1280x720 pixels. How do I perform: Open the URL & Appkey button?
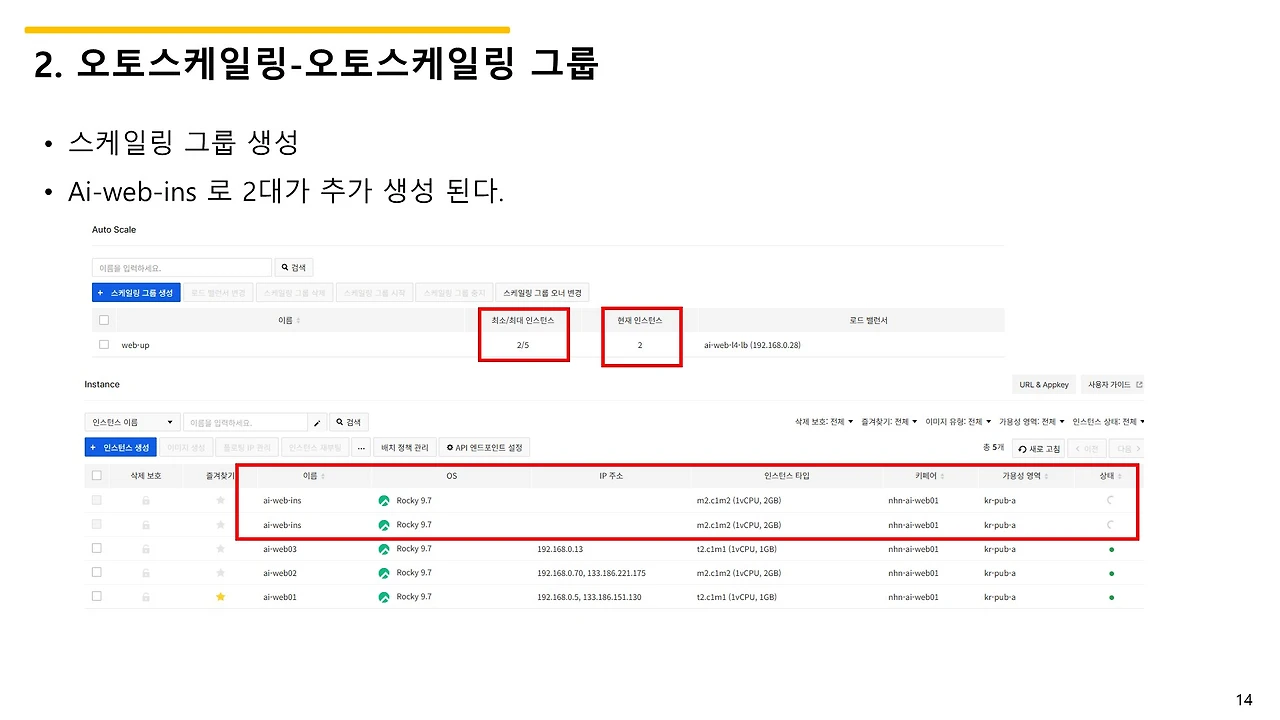(1044, 384)
